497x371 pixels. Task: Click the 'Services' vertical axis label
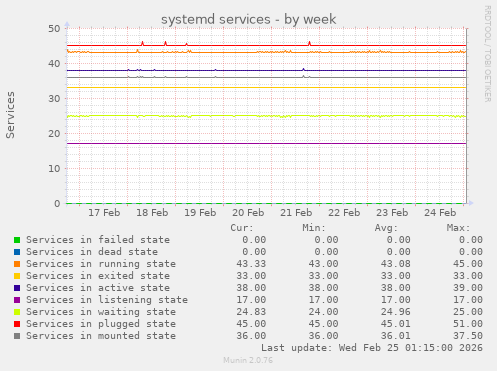10,115
